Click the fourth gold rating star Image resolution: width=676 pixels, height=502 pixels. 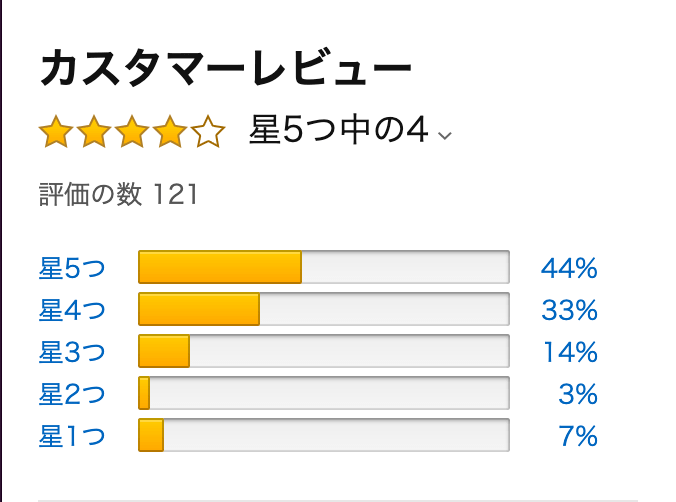point(170,132)
